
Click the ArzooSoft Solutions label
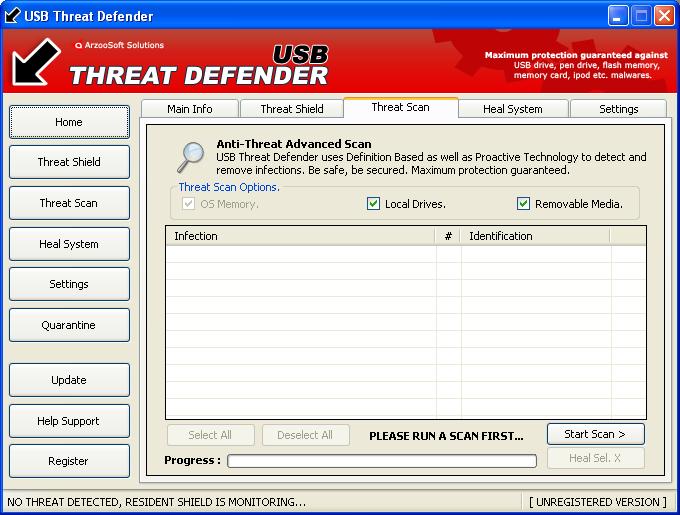pyautogui.click(x=120, y=45)
